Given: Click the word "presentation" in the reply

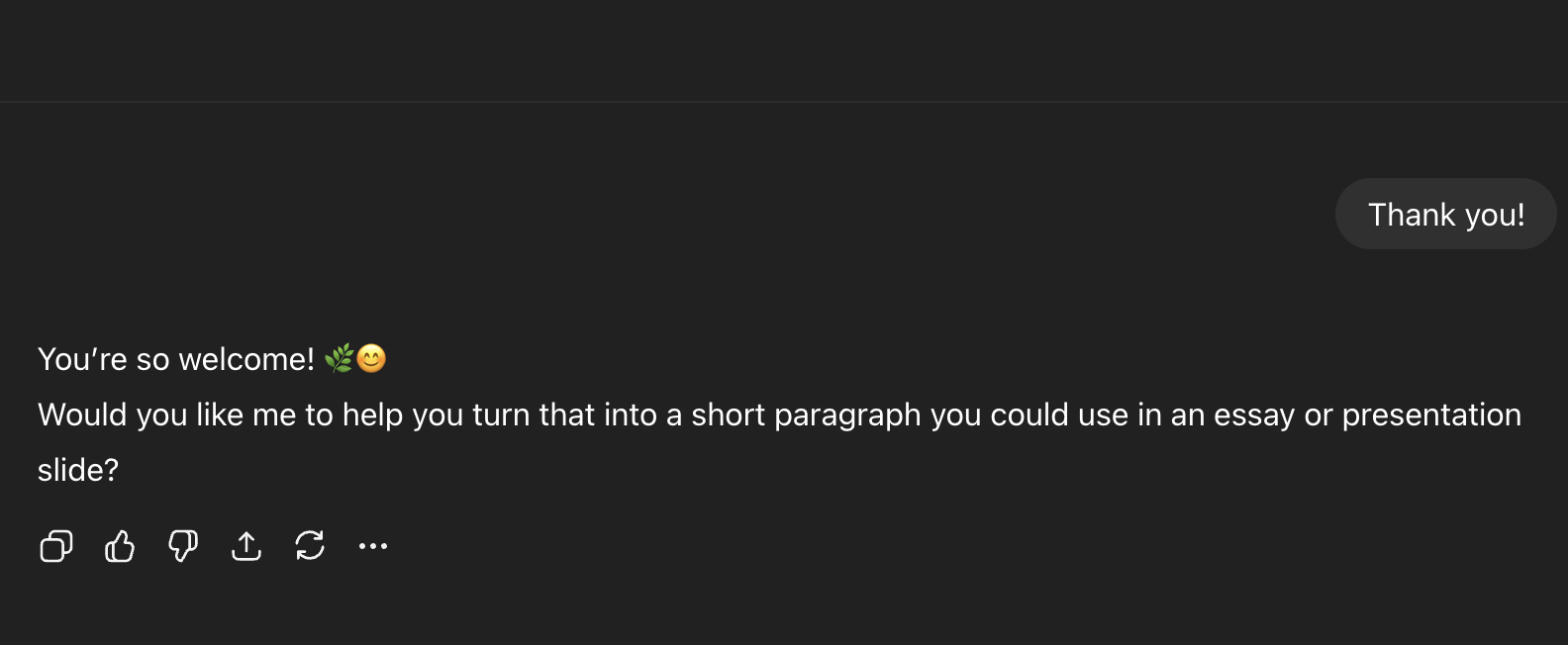Looking at the screenshot, I should click(1431, 415).
